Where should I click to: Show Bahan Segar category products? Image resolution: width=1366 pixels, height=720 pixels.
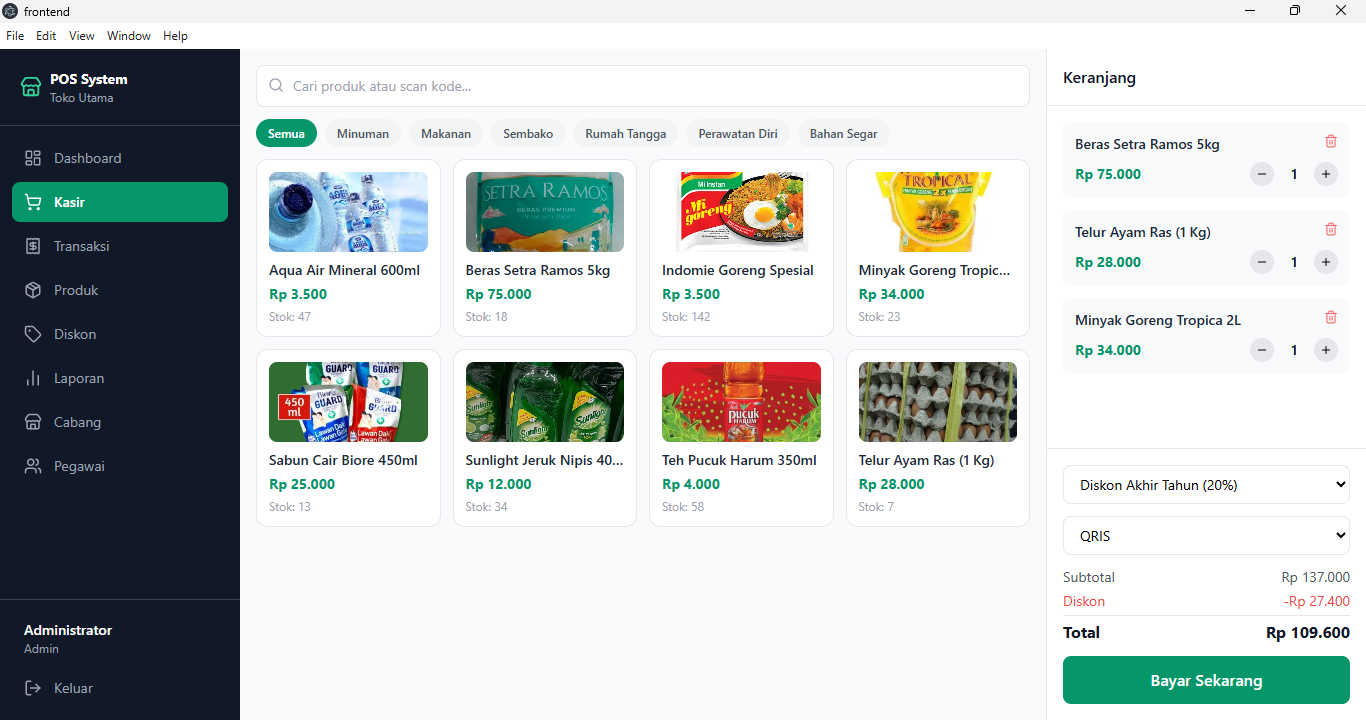(x=844, y=134)
